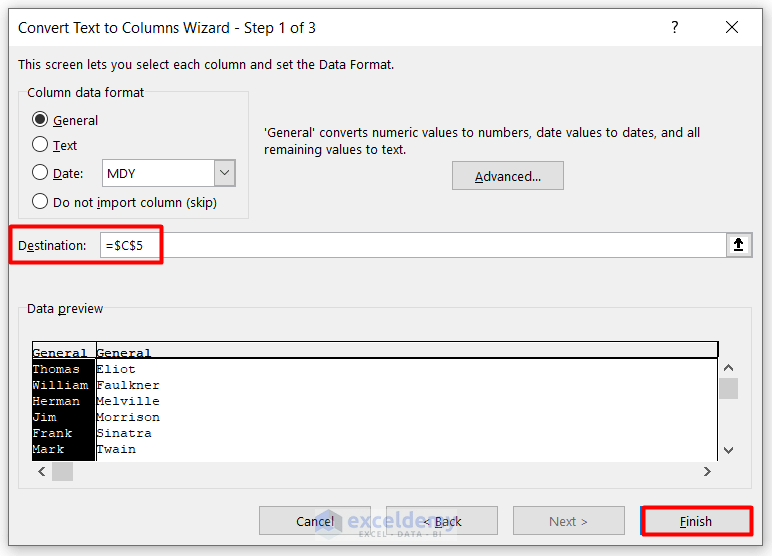Viewport: 772px width, 556px height.
Task: Open the MDY date format dropdown
Action: [x=225, y=173]
